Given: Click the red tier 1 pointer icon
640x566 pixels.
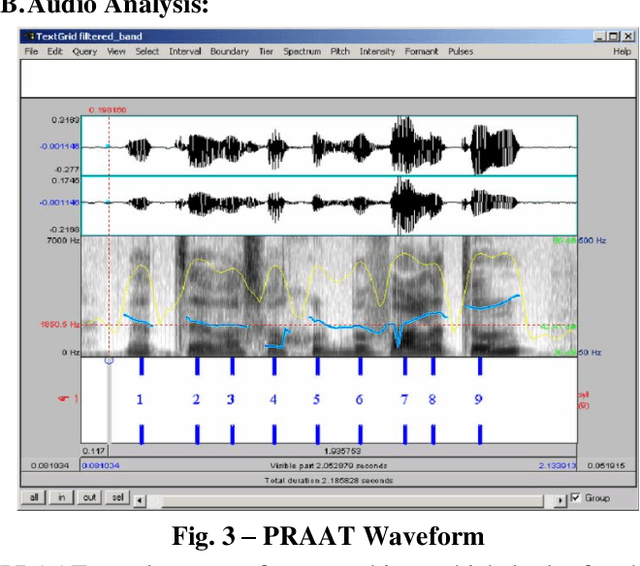Looking at the screenshot, I should point(62,400).
